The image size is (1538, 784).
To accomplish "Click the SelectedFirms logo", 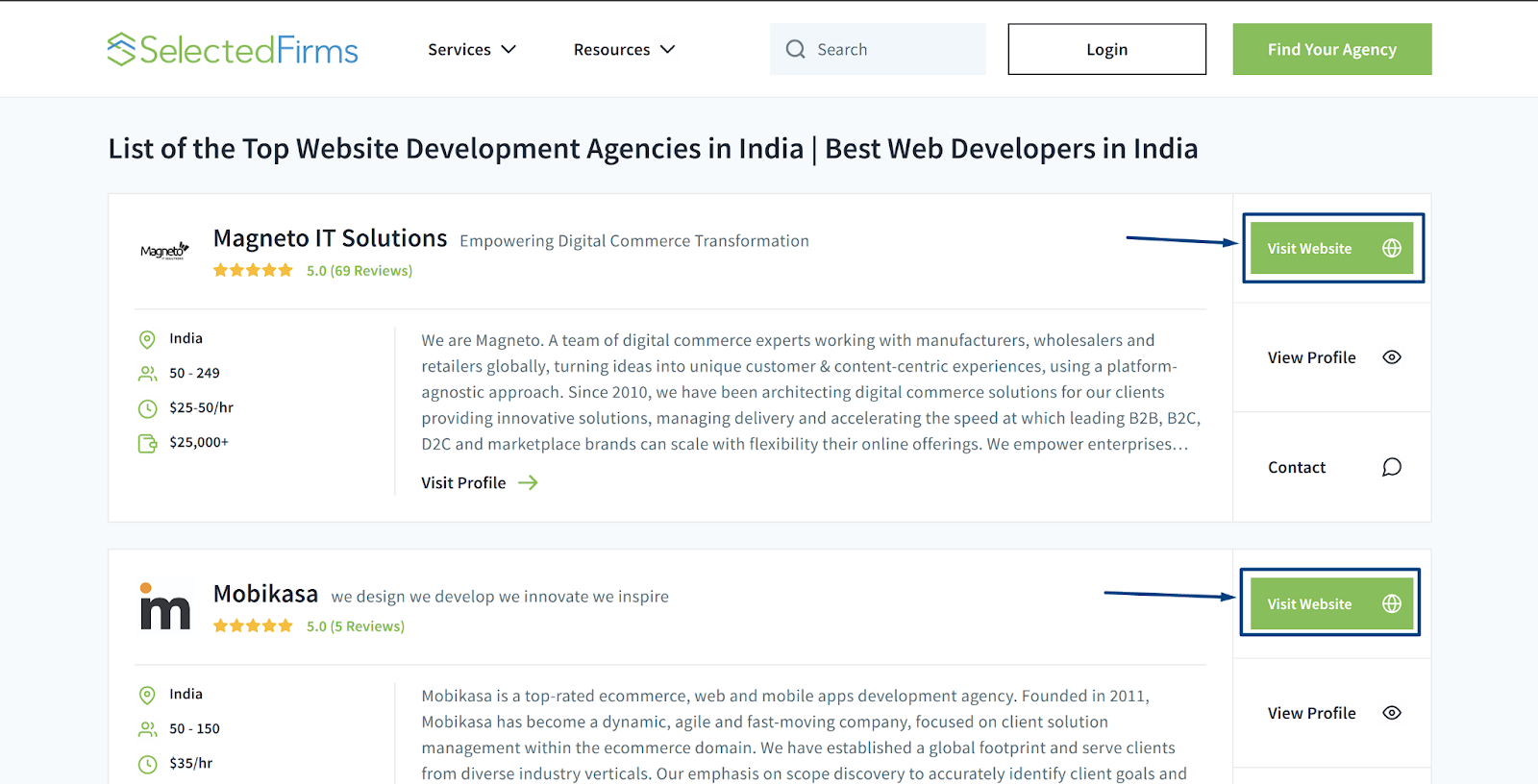I will (233, 49).
